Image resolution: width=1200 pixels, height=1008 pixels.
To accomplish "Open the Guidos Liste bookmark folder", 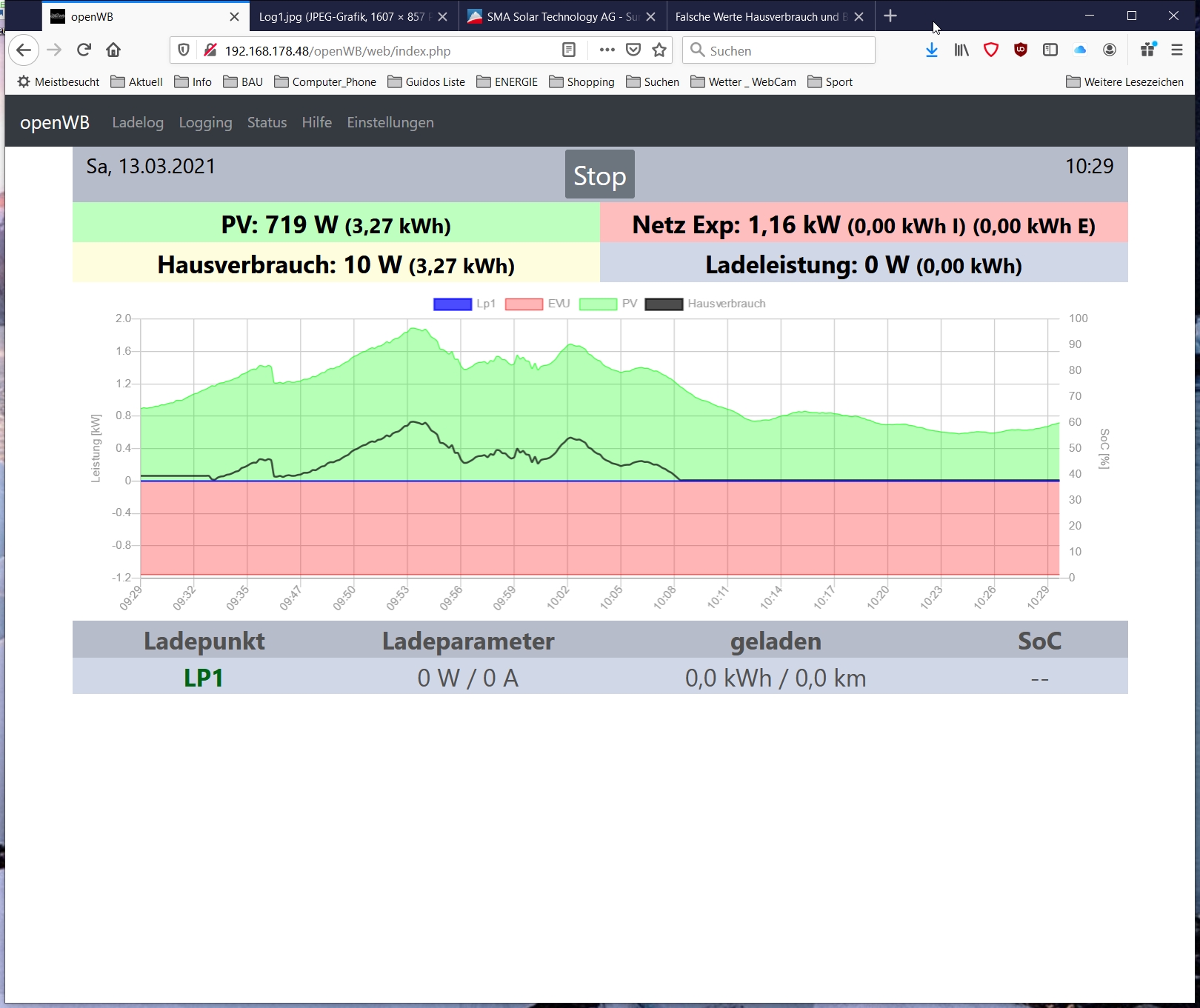I will 427,82.
